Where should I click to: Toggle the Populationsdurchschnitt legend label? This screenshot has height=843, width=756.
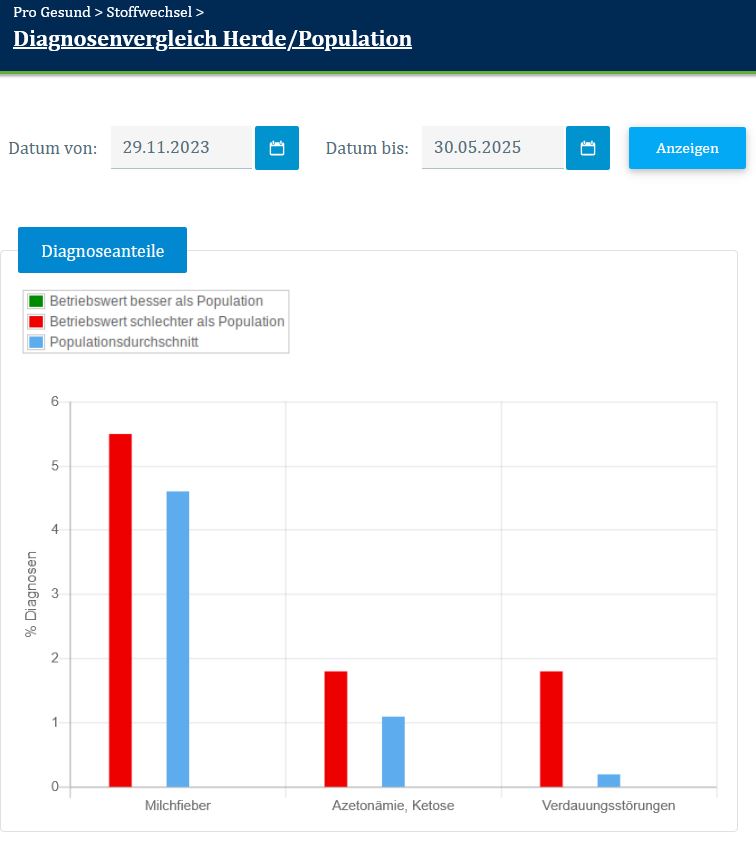(124, 342)
